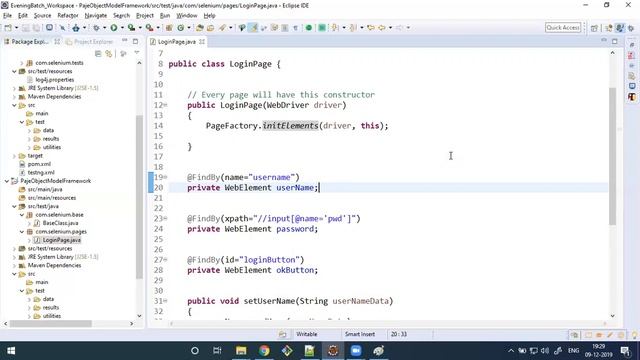Collapse the PajeObjectModelFramework project
Screen dimensions: 640x360
tap(7, 181)
